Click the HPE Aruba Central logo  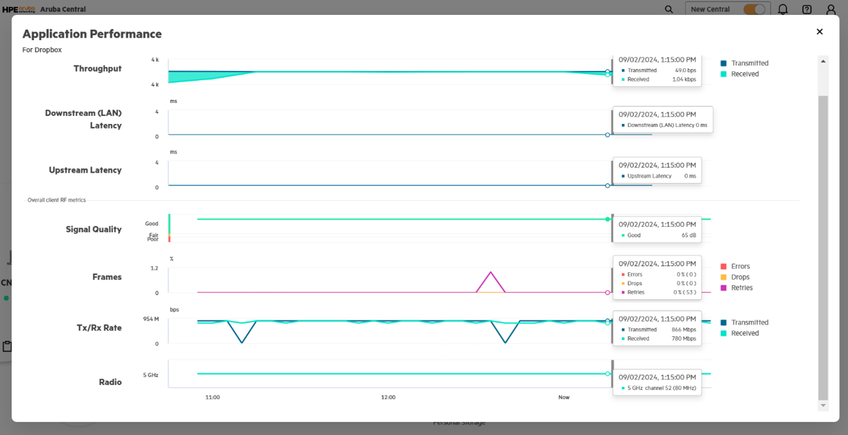pyautogui.click(x=44, y=9)
